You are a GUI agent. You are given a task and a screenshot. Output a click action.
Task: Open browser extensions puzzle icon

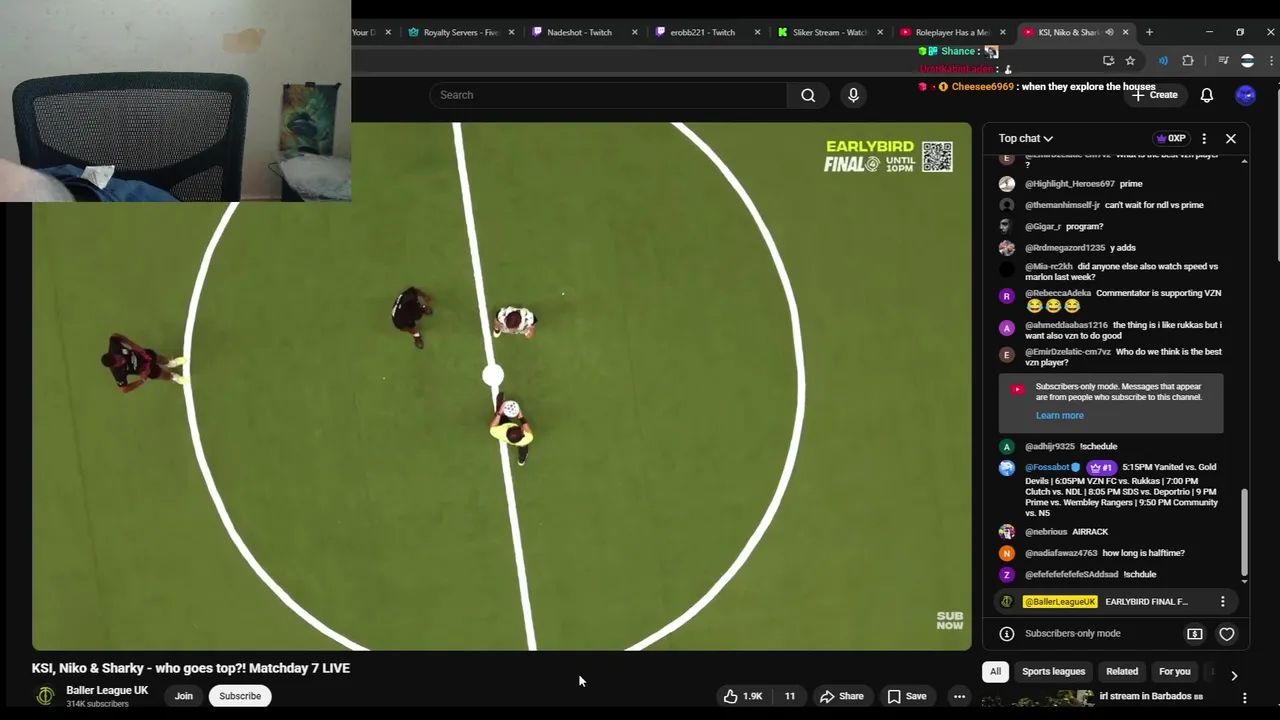(1188, 61)
